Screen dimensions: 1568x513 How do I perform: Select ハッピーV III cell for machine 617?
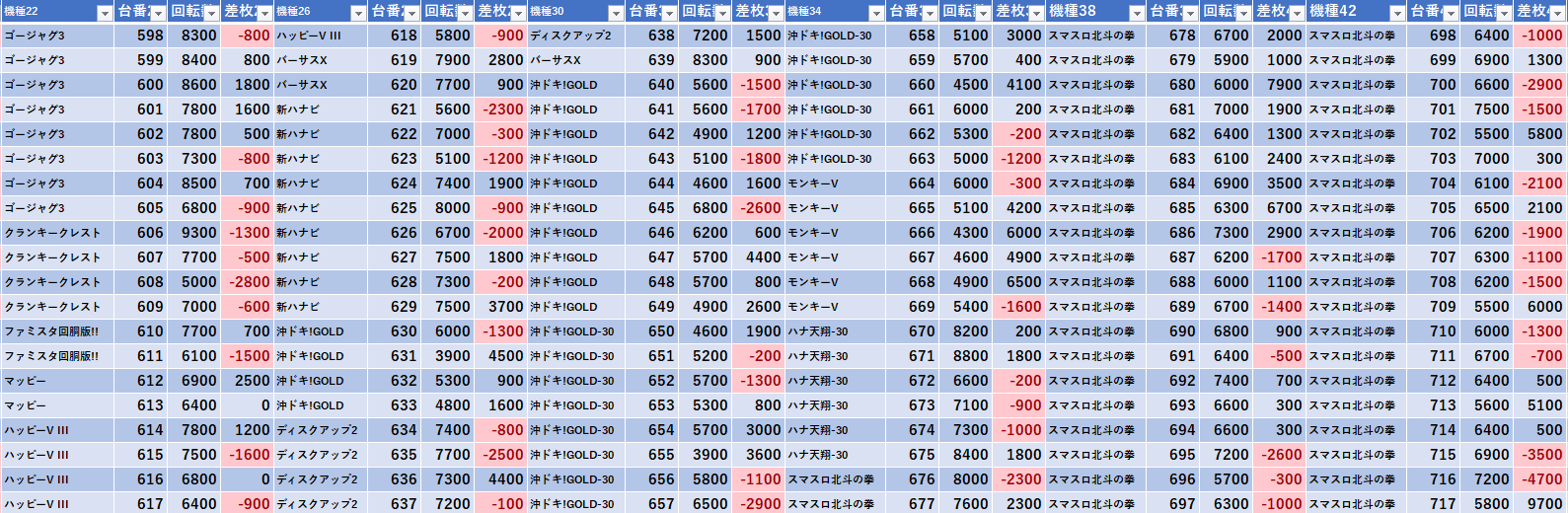57,504
